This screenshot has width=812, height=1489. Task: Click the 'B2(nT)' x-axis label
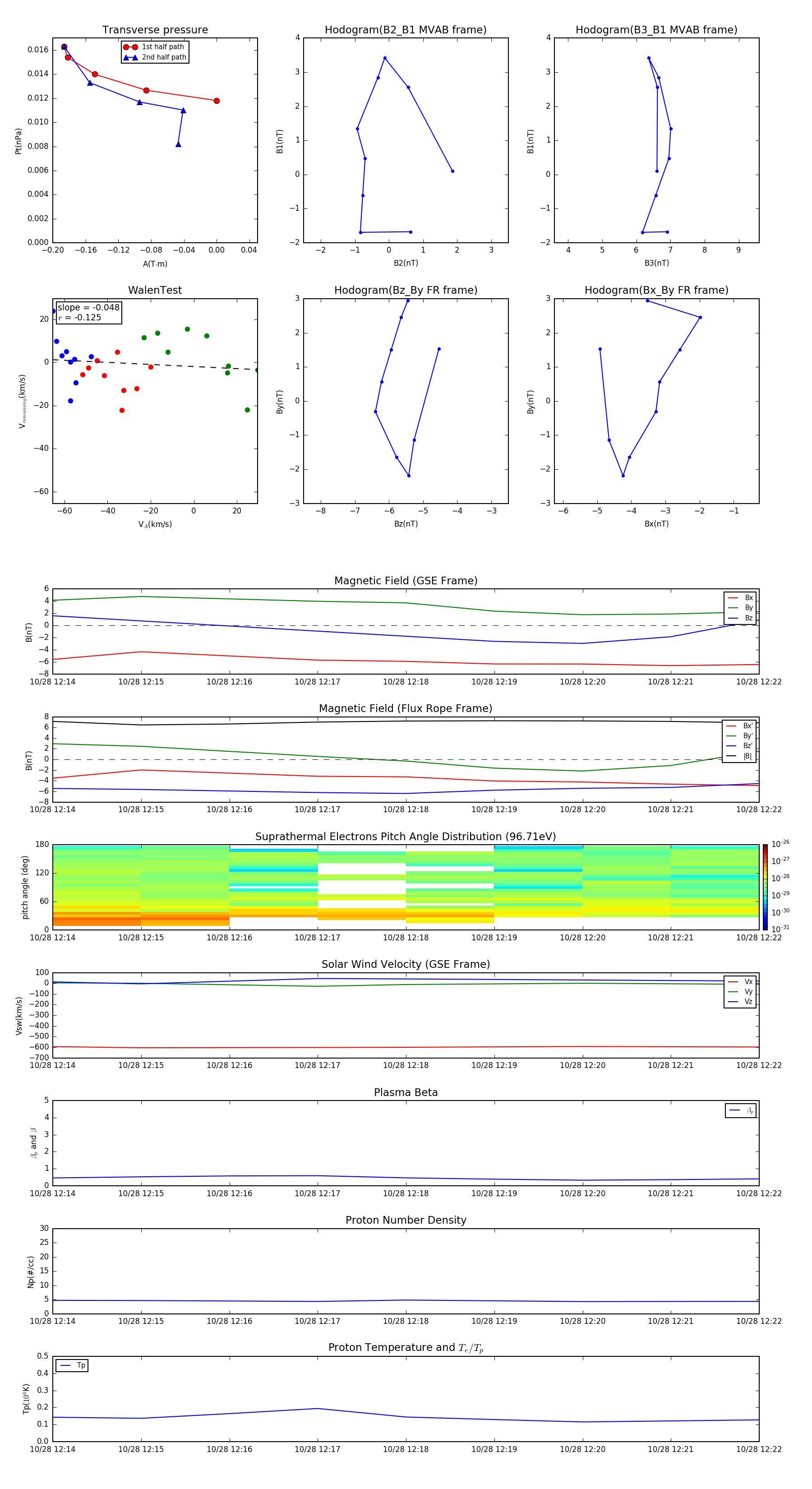pyautogui.click(x=406, y=264)
